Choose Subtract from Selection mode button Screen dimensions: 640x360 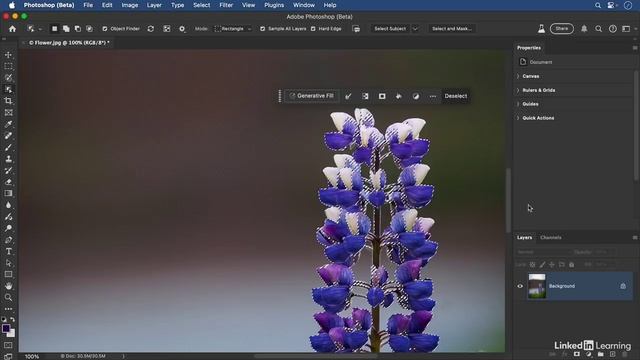[x=78, y=29]
